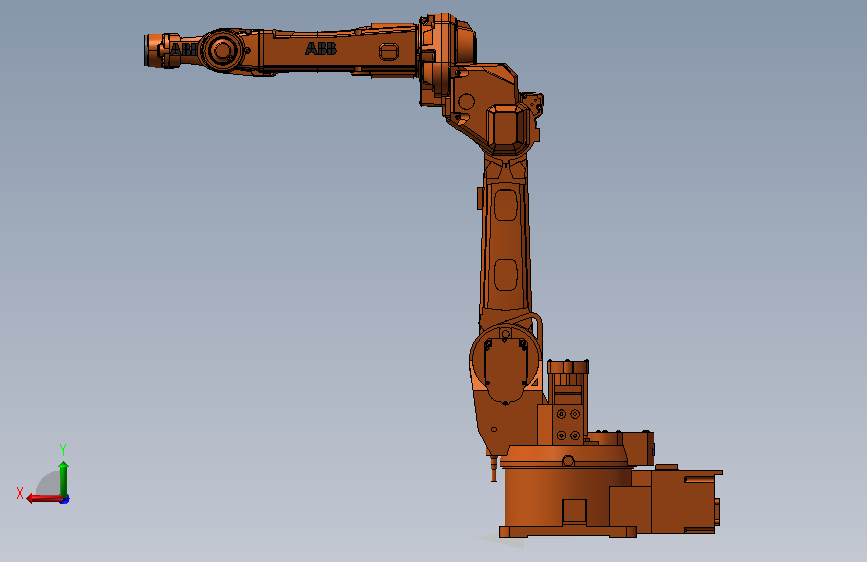Image resolution: width=867 pixels, height=562 pixels.
Task: Select the ABB logo on the upper arm
Action: [x=321, y=49]
